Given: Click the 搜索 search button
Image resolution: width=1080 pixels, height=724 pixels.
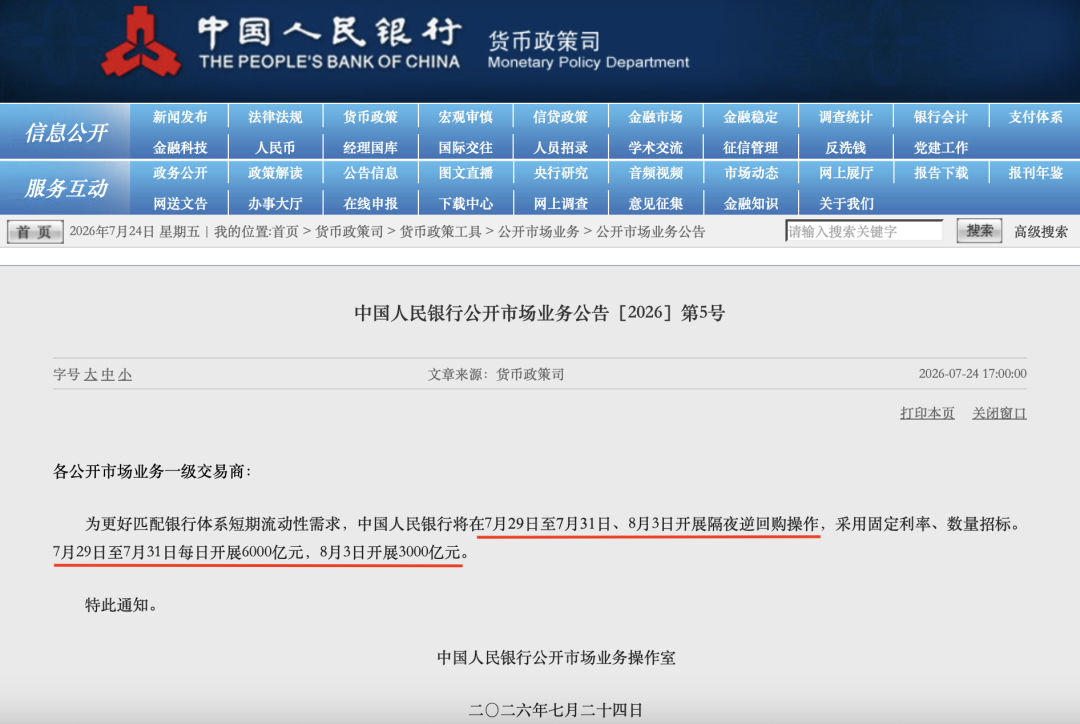Looking at the screenshot, I should click(x=979, y=231).
